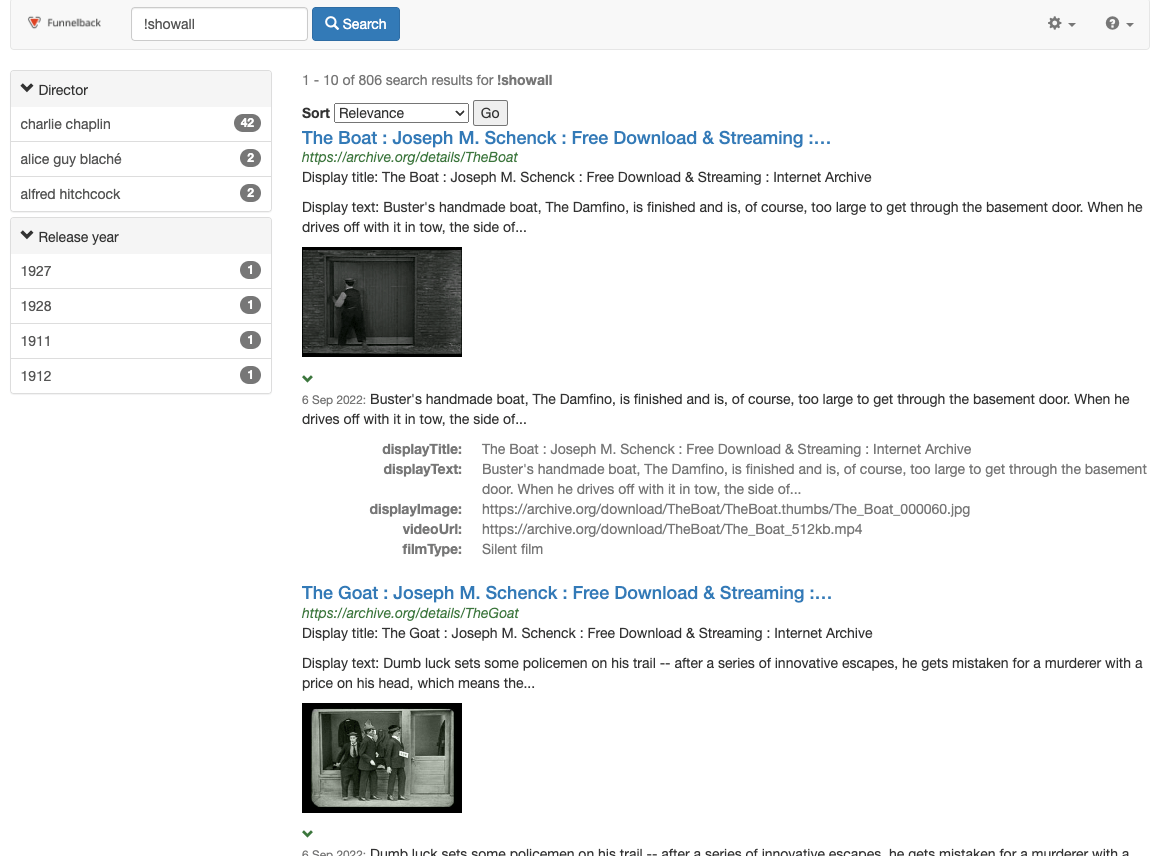Open the Sort by Relevance dropdown
Viewport: 1176px width, 856px height.
401,113
